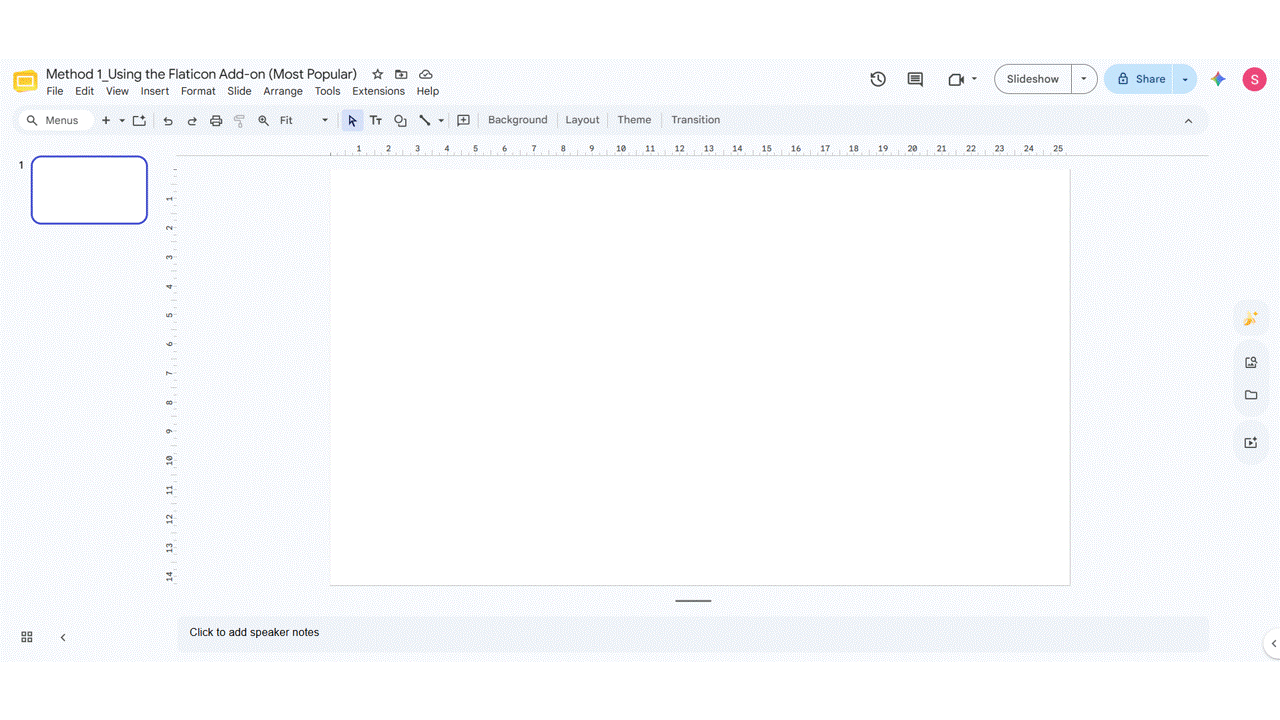Open the Gemini sparkle icon

pos(1218,79)
